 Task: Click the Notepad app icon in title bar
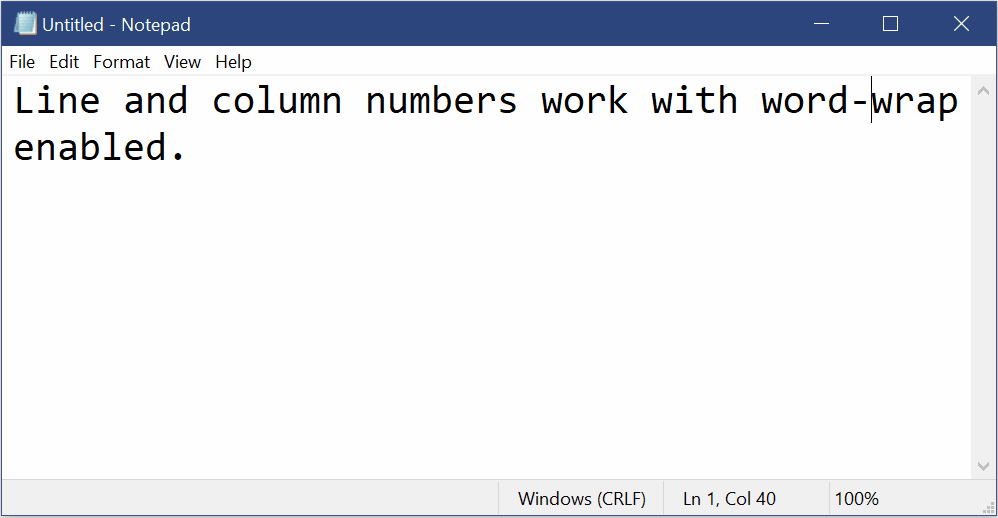[x=24, y=24]
